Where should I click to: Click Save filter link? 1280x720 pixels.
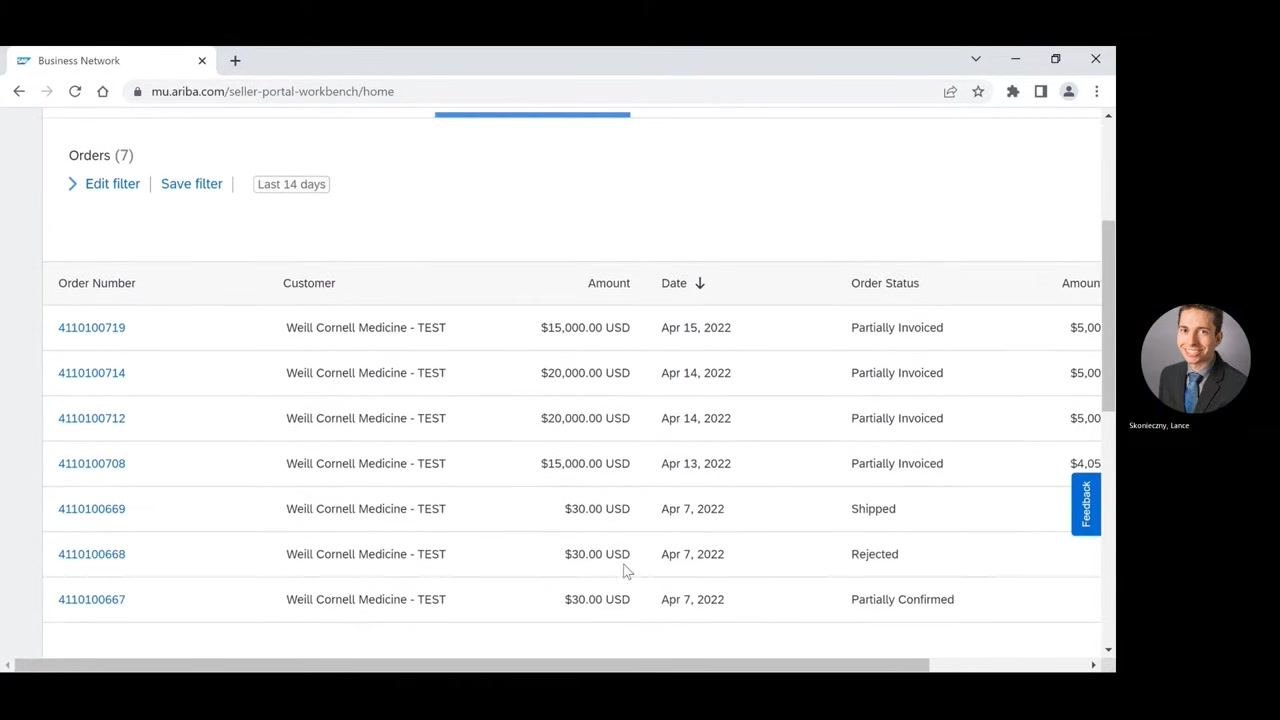[x=192, y=184]
